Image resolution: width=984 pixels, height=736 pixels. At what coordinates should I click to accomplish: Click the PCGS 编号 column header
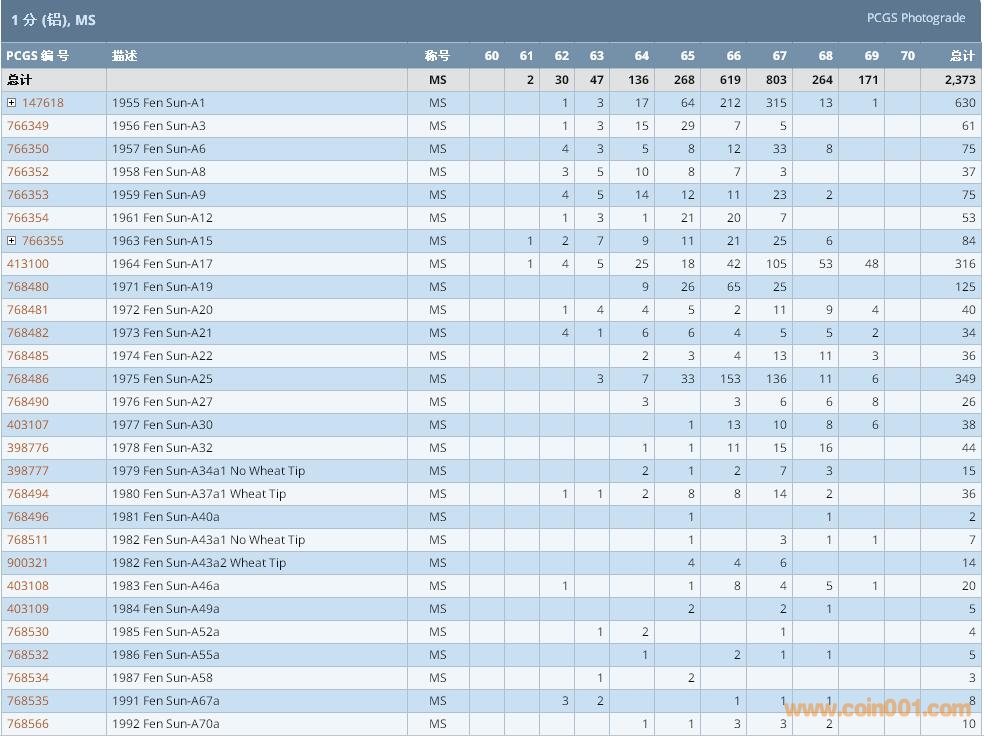pyautogui.click(x=38, y=56)
